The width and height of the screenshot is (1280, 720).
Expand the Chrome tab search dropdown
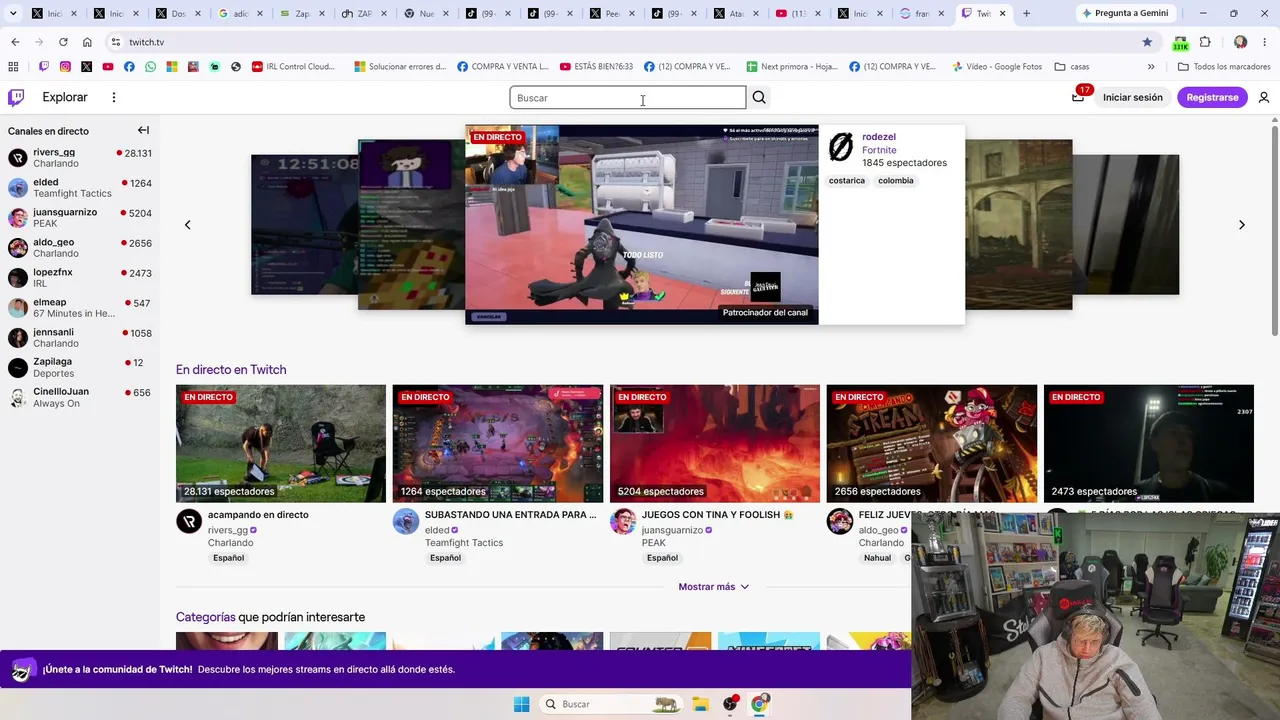click(13, 13)
